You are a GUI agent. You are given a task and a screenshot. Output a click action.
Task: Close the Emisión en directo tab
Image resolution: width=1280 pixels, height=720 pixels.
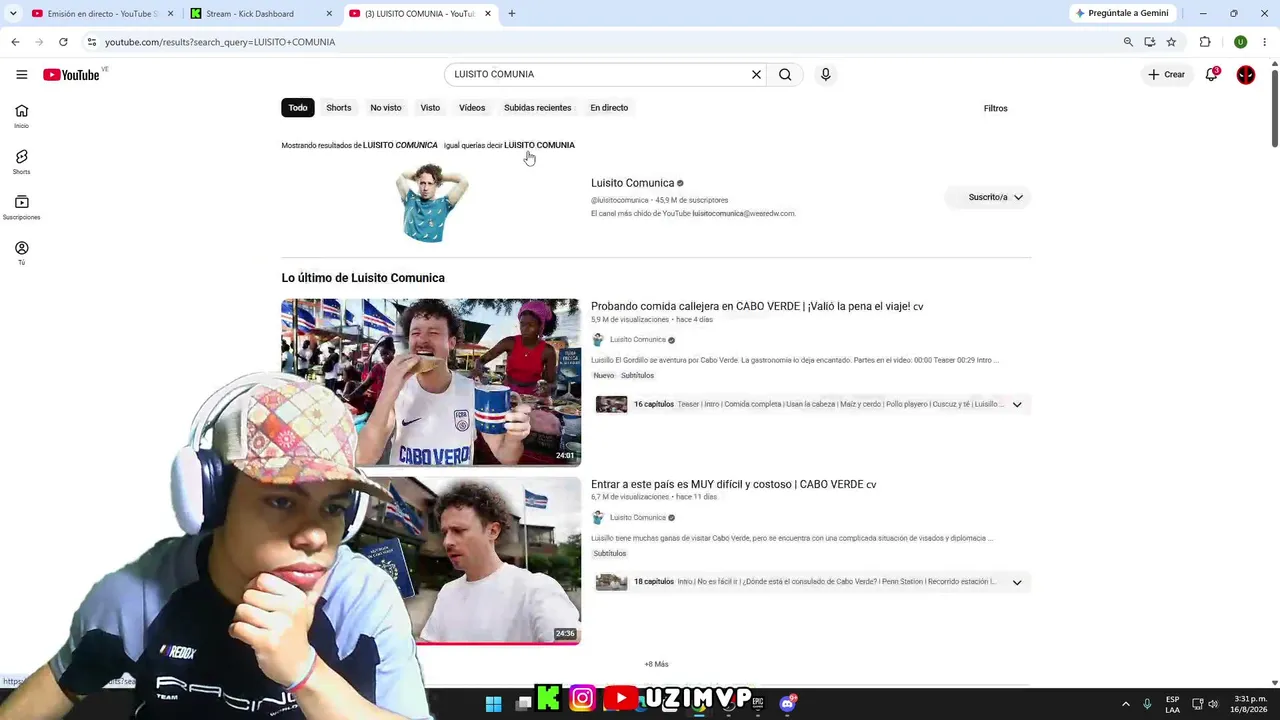pos(170,14)
